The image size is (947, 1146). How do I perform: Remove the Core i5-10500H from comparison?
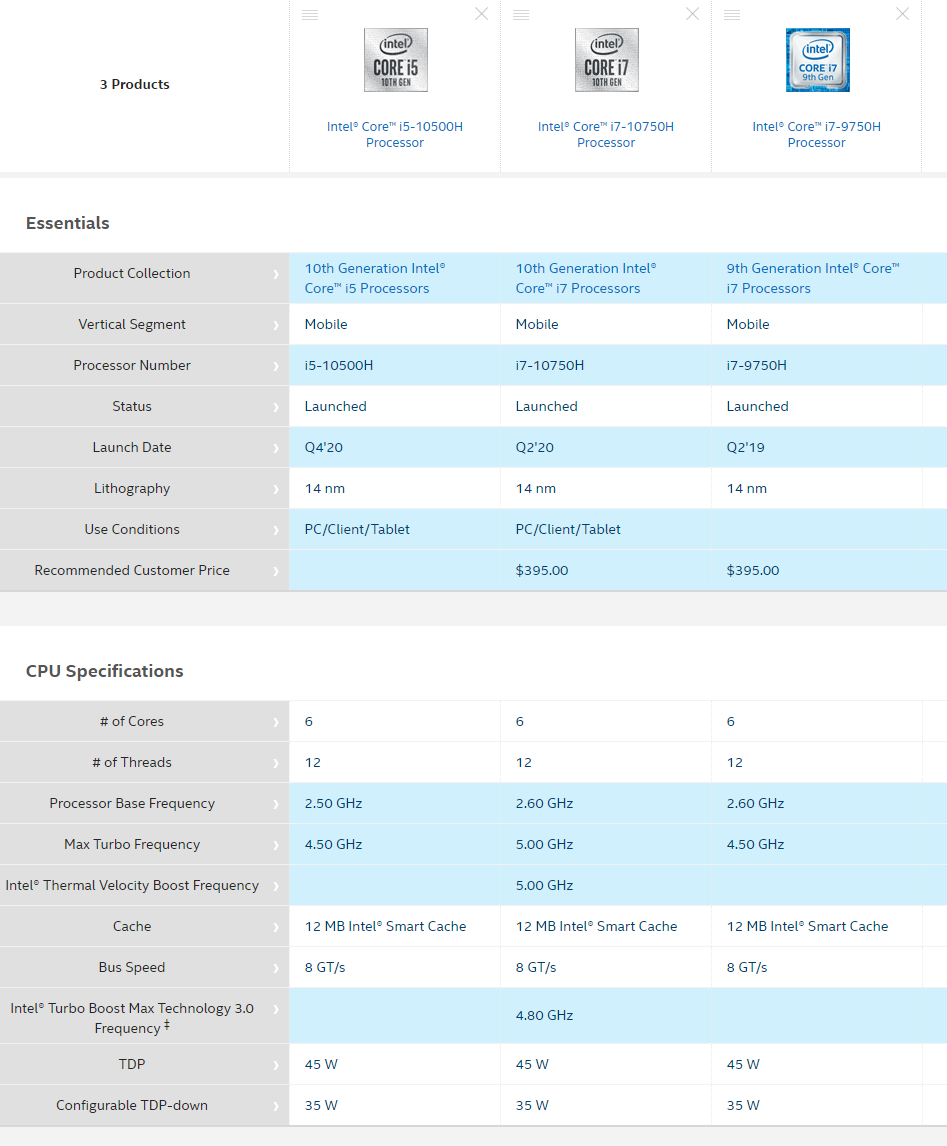click(x=481, y=14)
